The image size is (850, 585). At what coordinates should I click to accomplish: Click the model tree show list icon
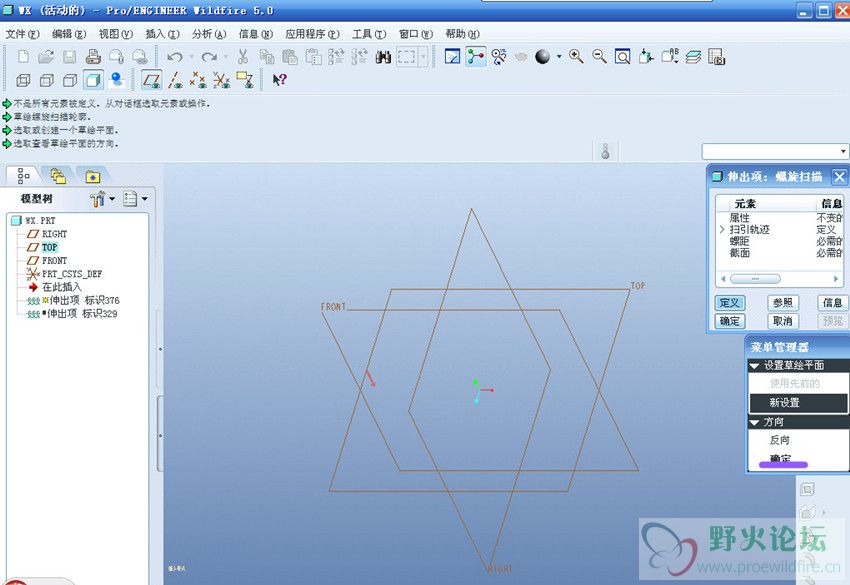tap(130, 199)
